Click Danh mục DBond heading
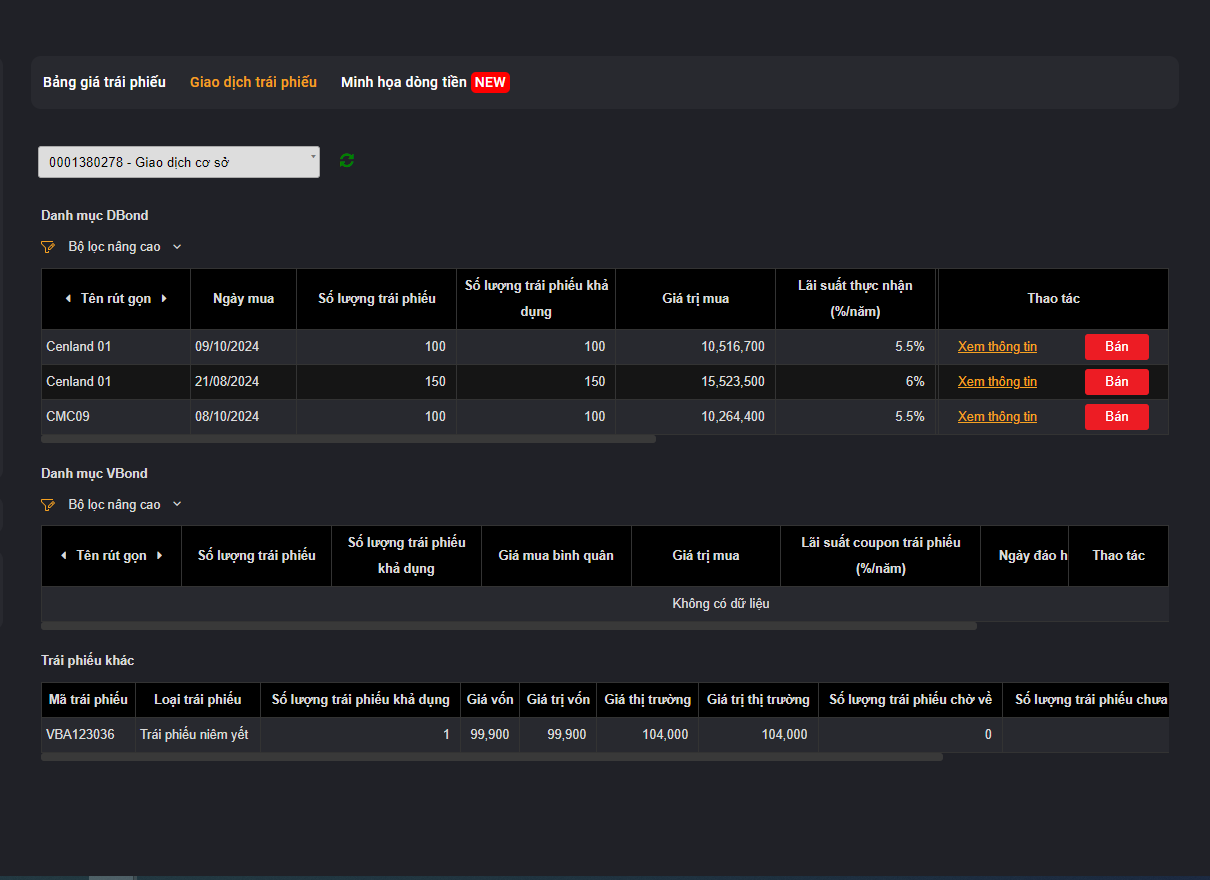Viewport: 1210px width, 880px height. point(95,216)
